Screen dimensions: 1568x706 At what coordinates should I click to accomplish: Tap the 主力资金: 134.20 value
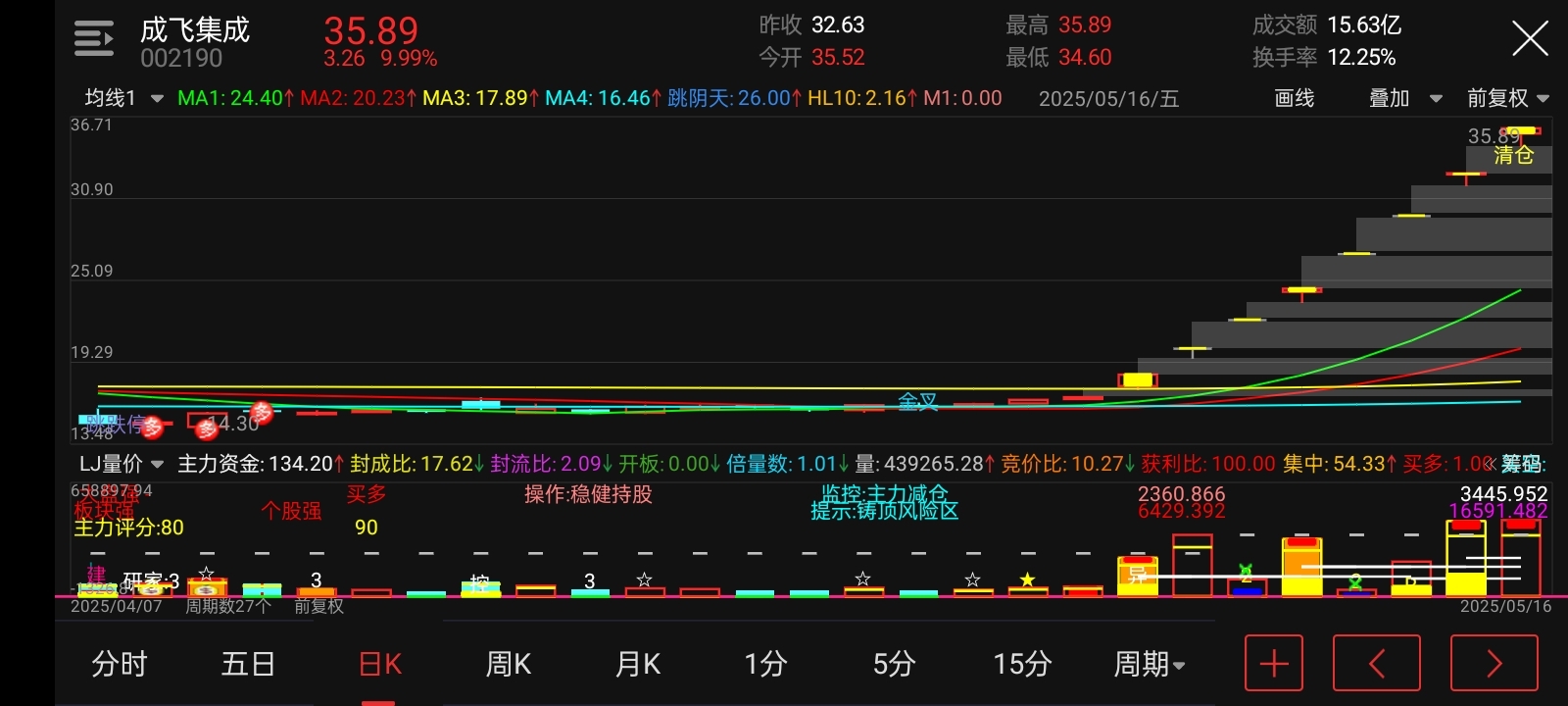pos(261,464)
